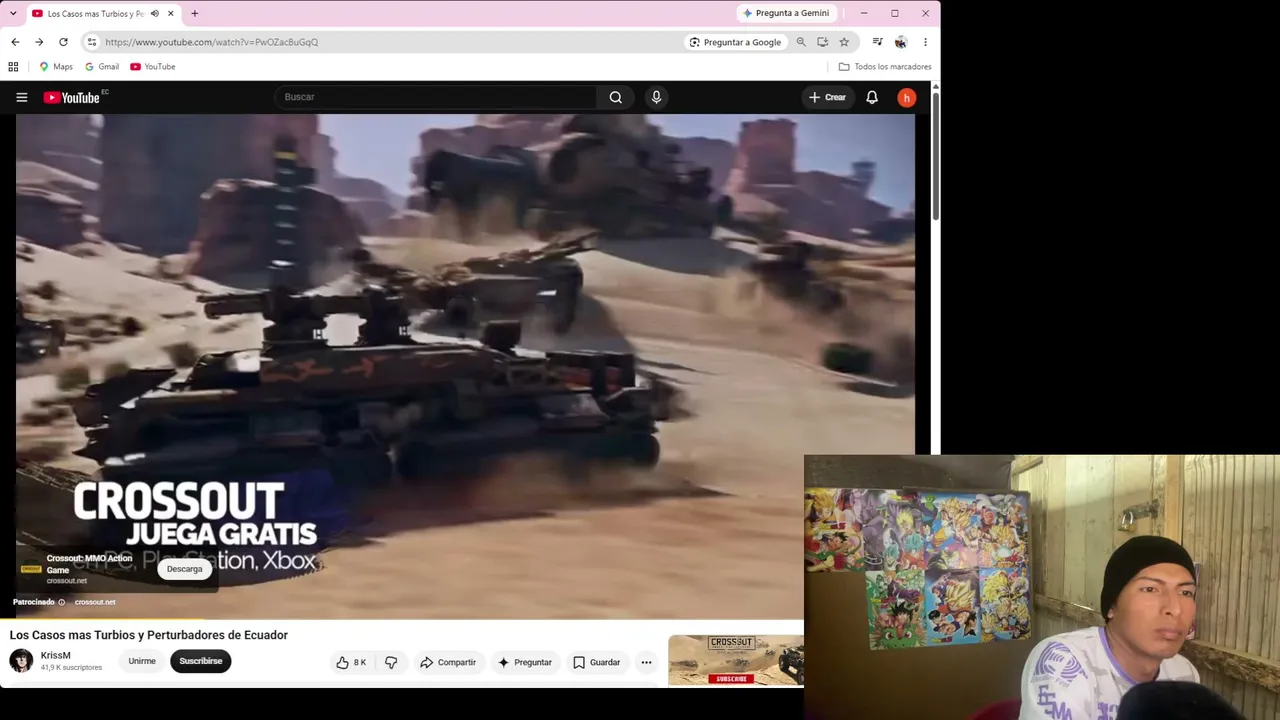This screenshot has width=1280, height=720.
Task: Open the Crear dropdown button
Action: coord(828,97)
